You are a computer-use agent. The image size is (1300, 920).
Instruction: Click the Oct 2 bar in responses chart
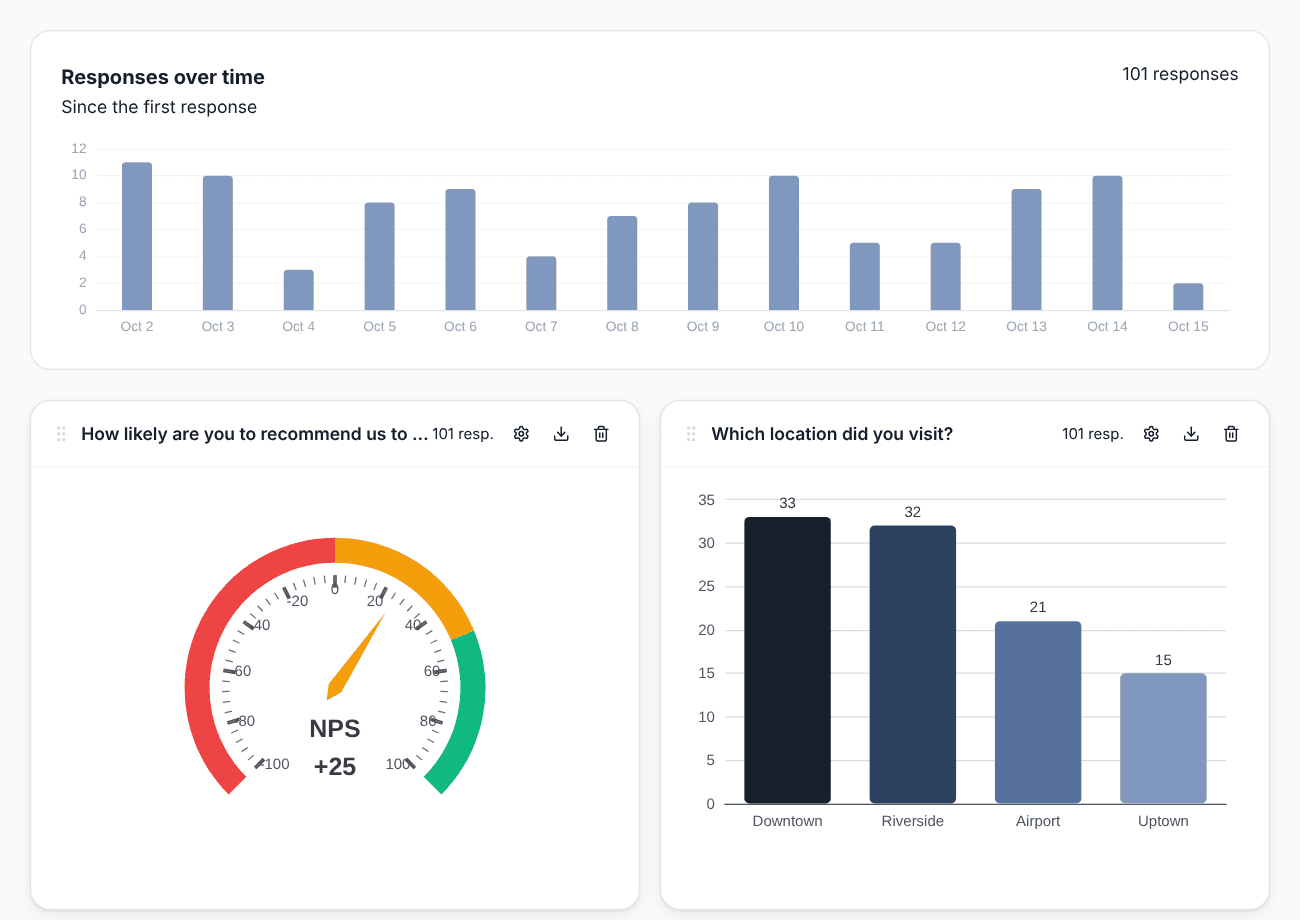click(137, 236)
